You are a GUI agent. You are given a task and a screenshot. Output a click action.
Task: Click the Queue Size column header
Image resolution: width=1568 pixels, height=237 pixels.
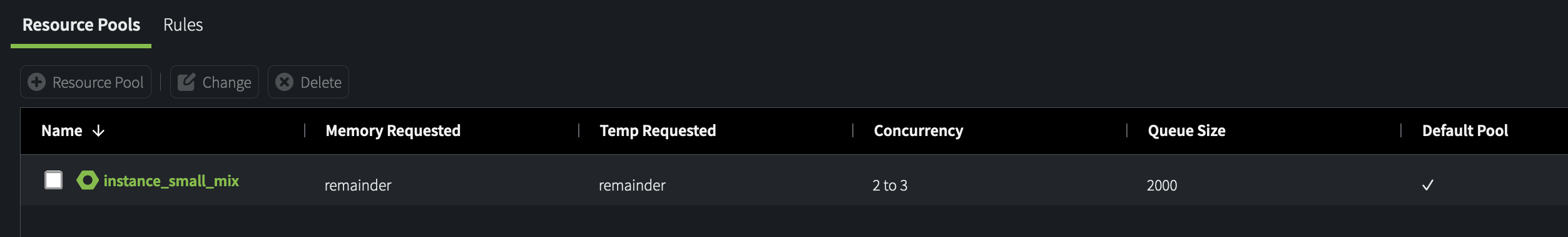(x=1186, y=130)
